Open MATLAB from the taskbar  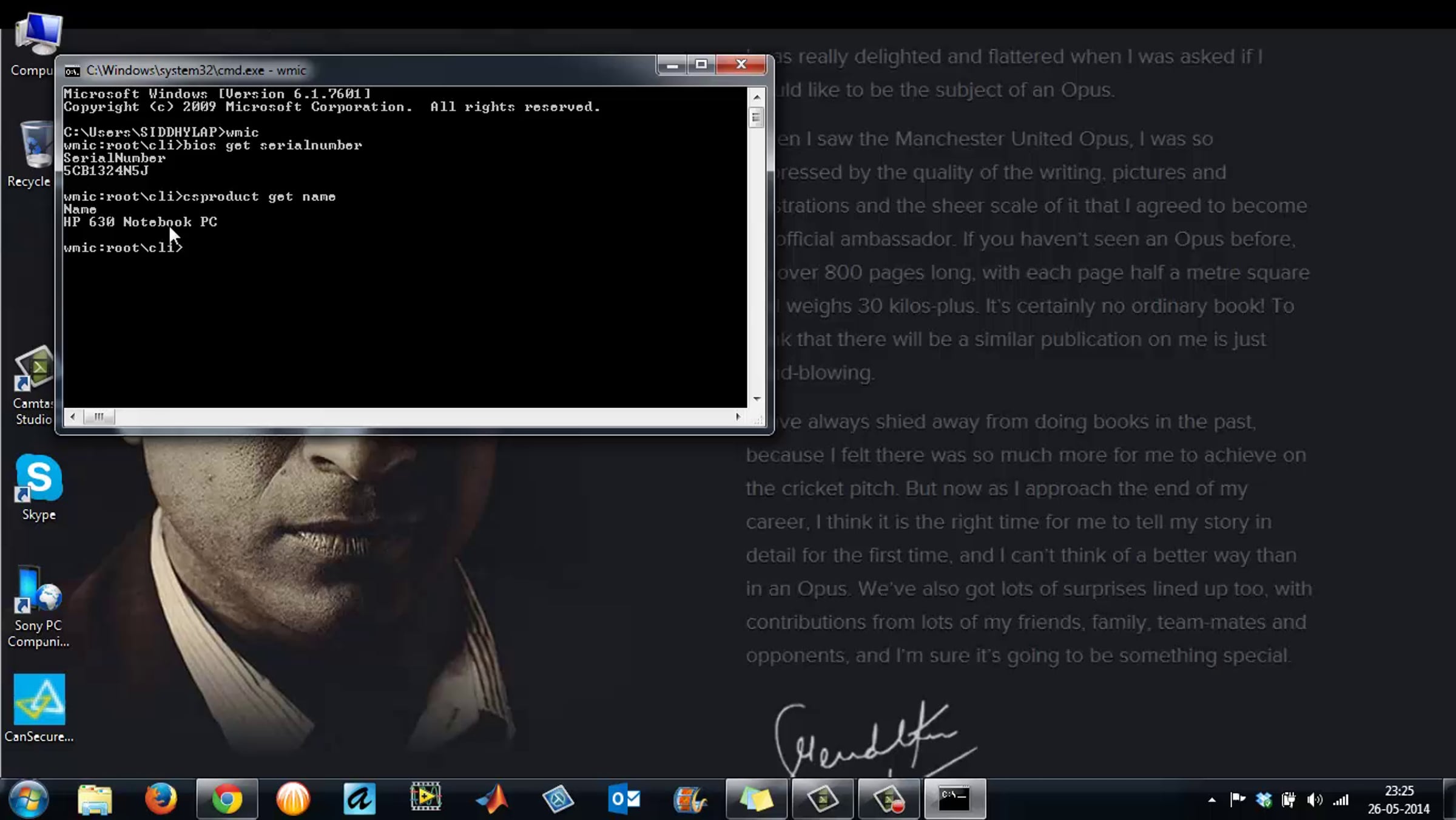pyautogui.click(x=492, y=799)
